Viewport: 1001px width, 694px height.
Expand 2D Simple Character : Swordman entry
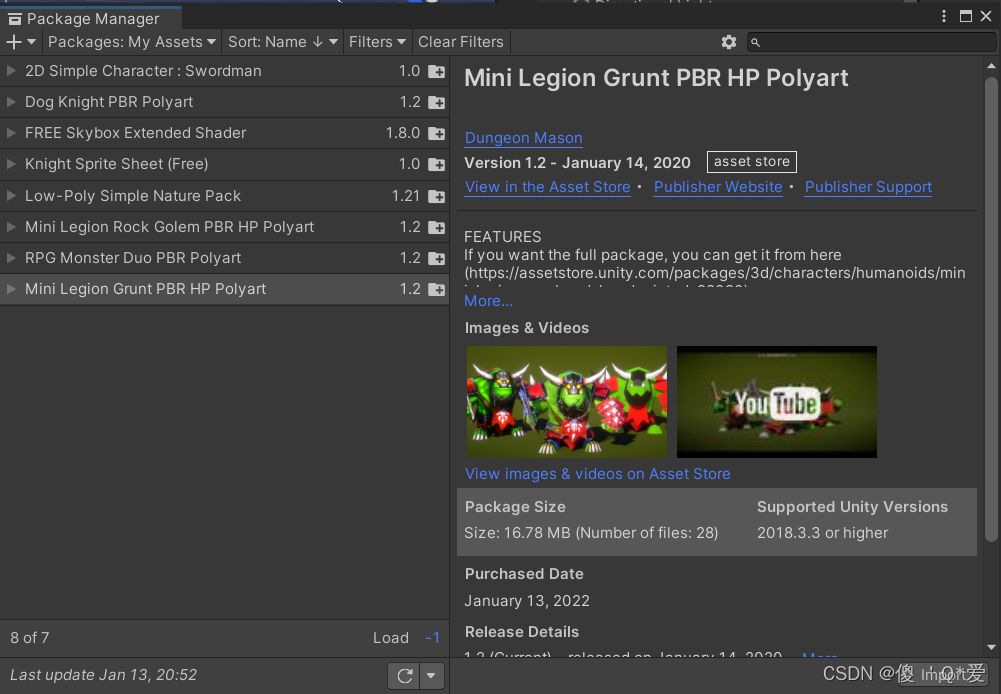11,71
